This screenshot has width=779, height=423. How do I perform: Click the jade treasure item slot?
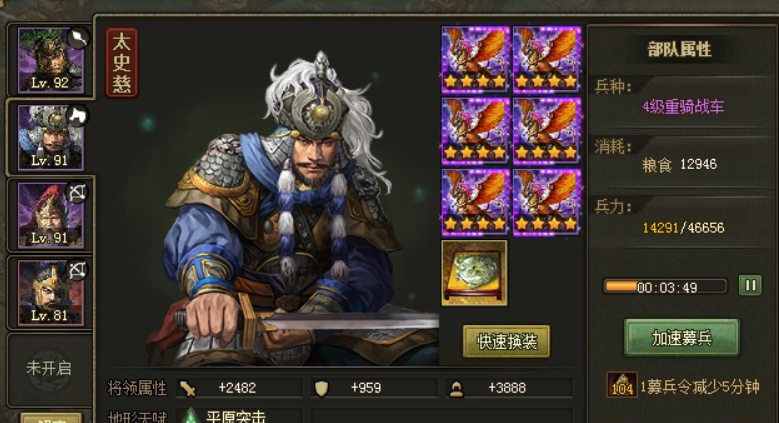(474, 273)
